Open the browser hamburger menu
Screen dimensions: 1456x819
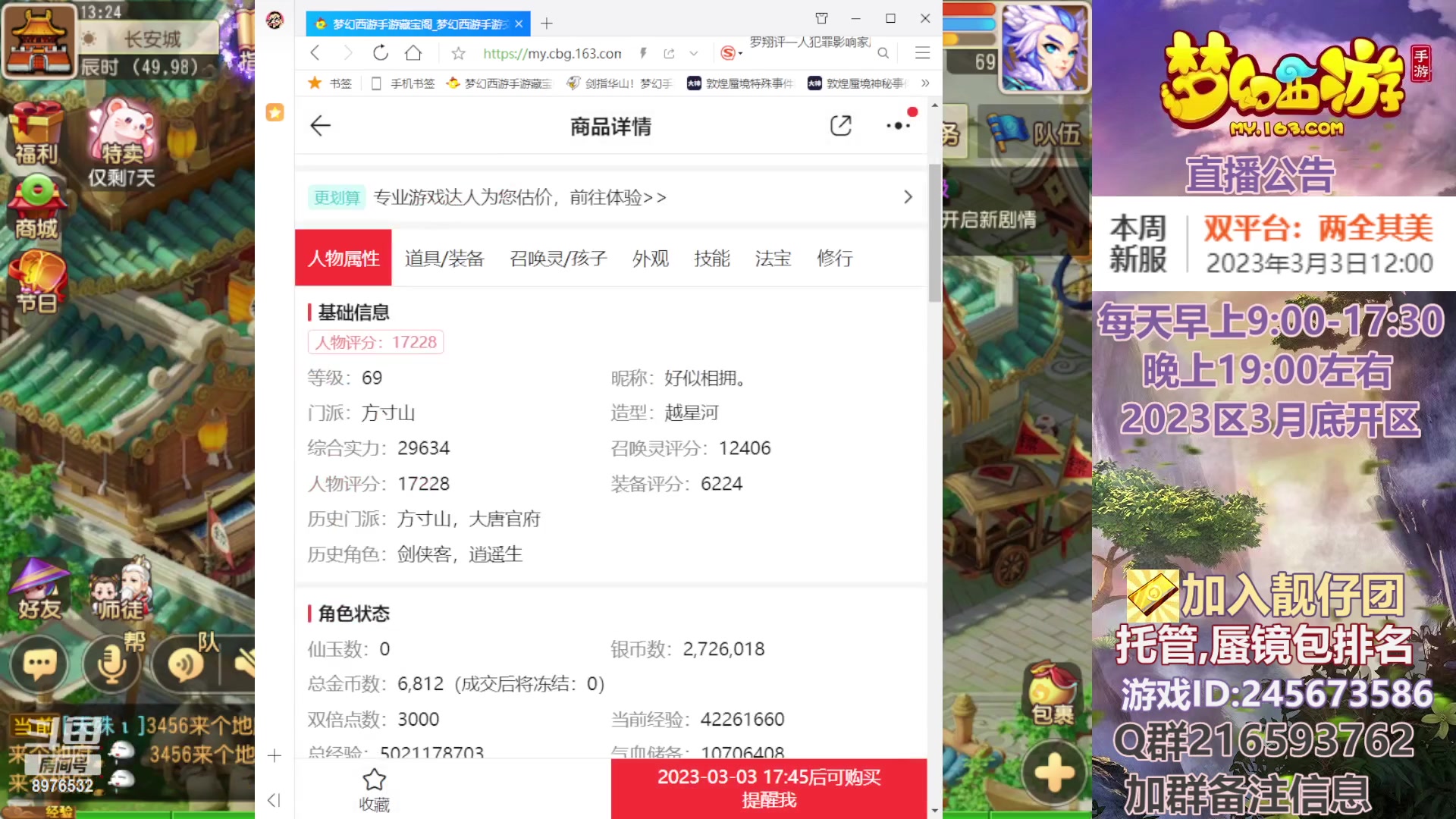922,53
